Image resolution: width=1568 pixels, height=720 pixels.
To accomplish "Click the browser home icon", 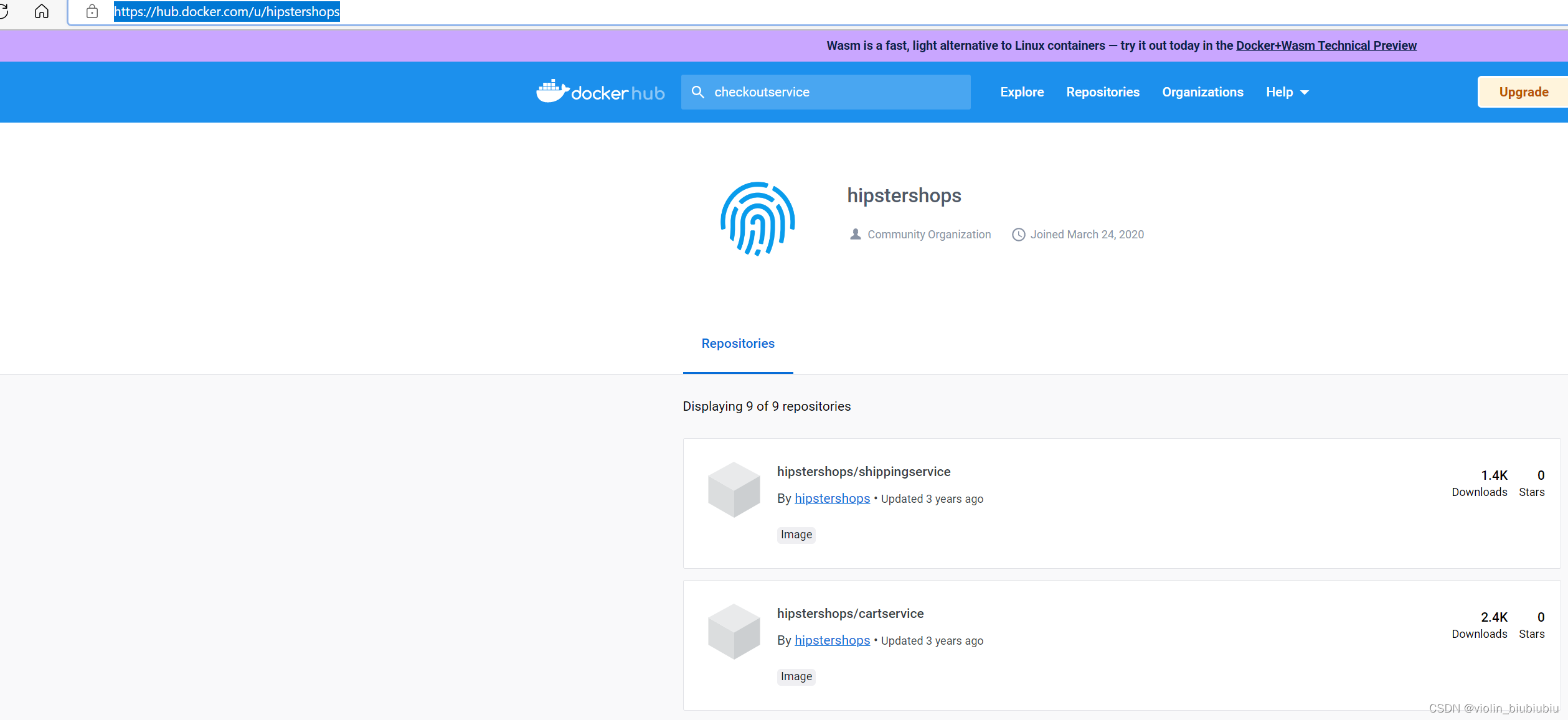I will (x=41, y=11).
